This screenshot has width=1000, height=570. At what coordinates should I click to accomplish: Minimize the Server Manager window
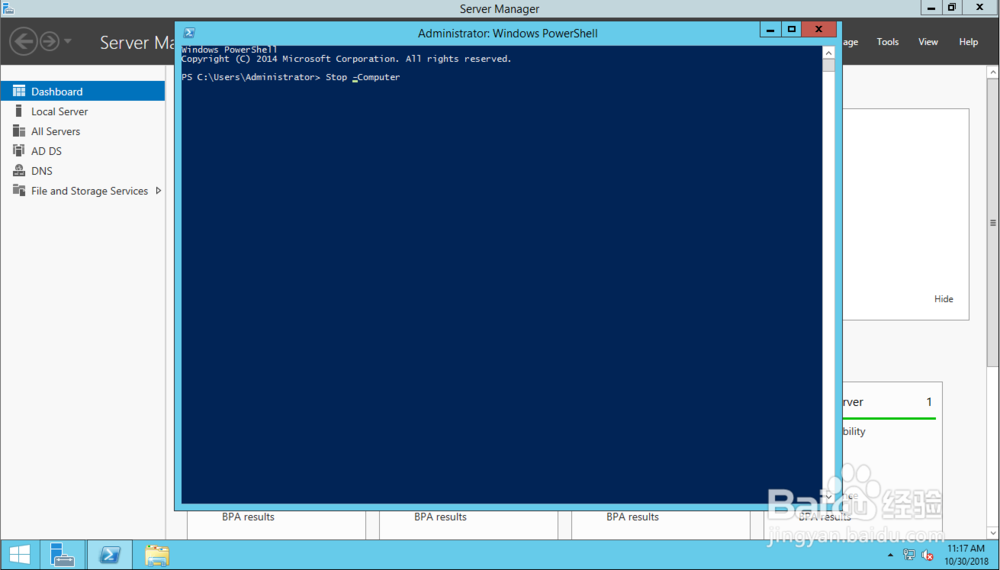click(x=930, y=8)
